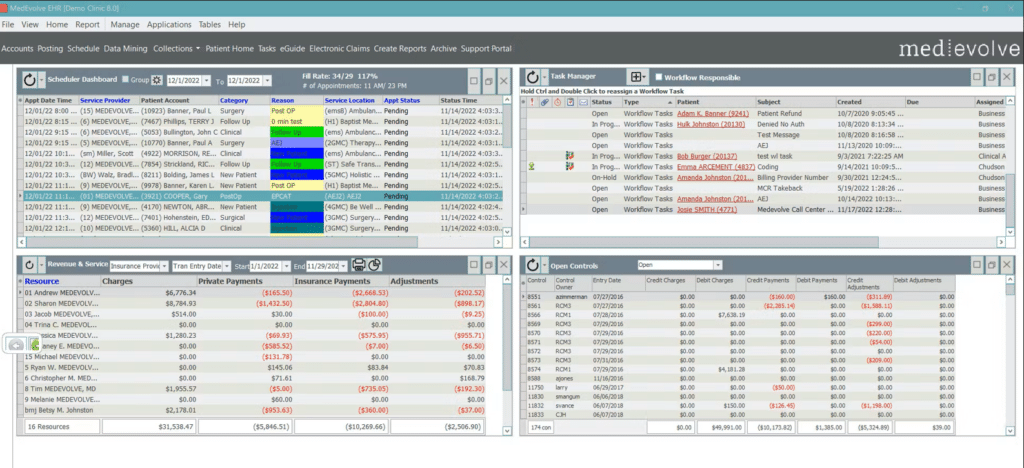The image size is (1024, 468).
Task: Select 'Billing Provider Number' task subject
Action: [x=795, y=178]
